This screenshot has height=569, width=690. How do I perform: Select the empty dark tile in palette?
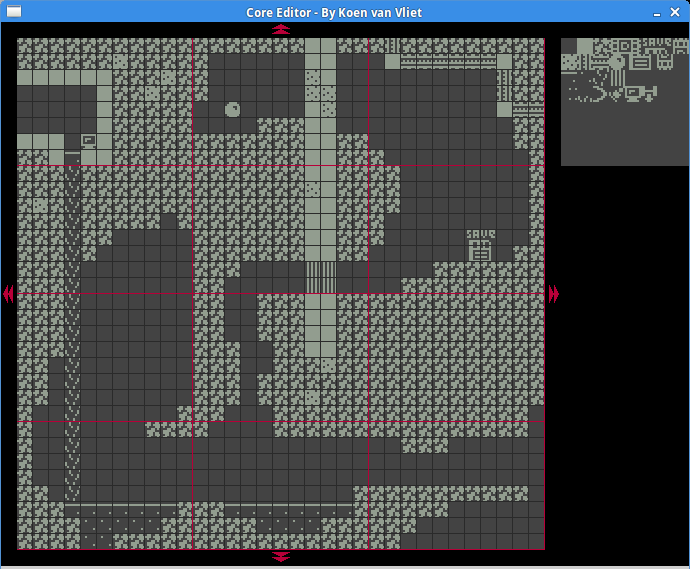coord(569,46)
